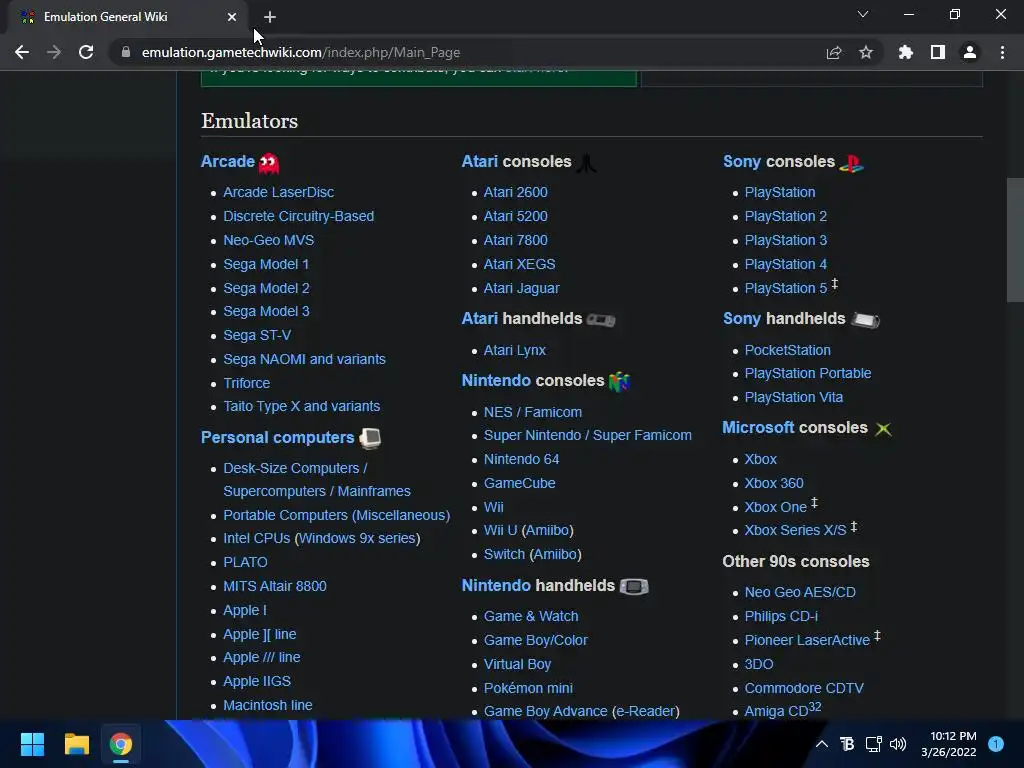The height and width of the screenshot is (768, 1024).
Task: Open the network status icon
Action: click(x=873, y=744)
